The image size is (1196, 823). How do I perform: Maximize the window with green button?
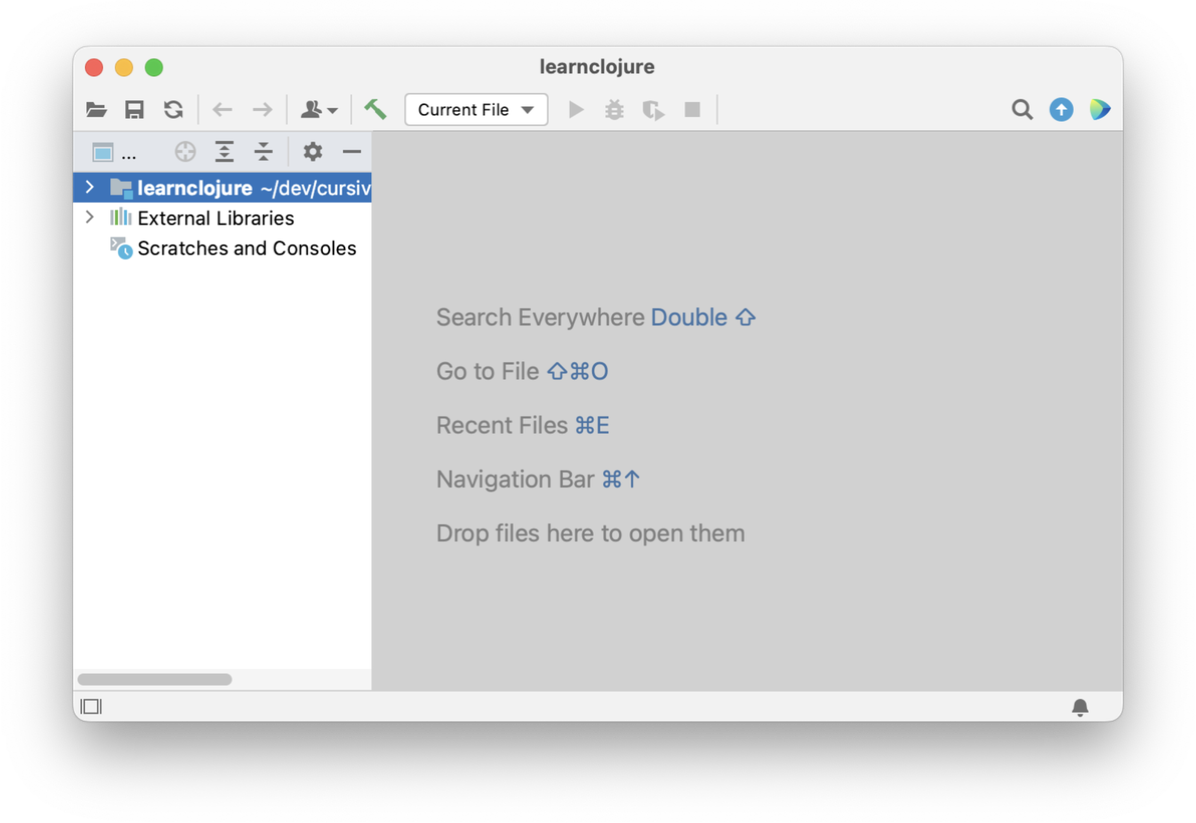tap(154, 67)
